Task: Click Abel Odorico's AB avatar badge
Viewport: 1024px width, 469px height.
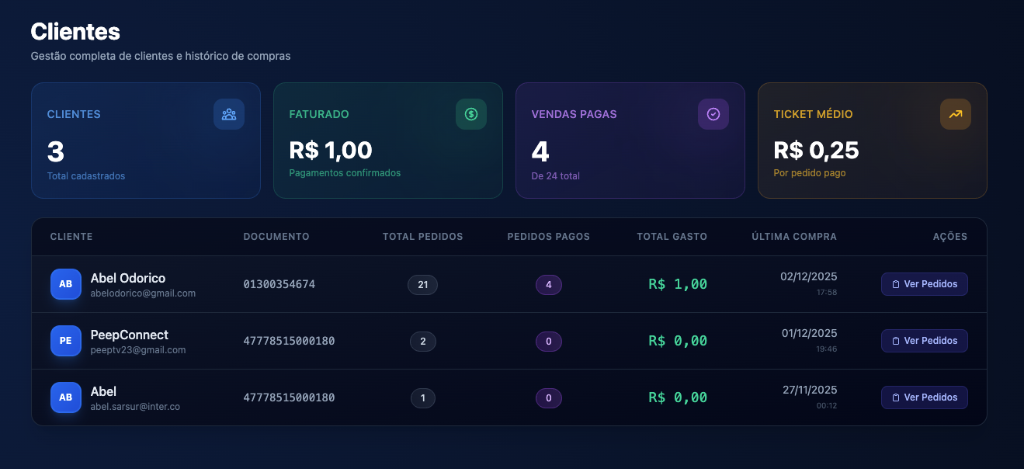Action: tap(66, 284)
